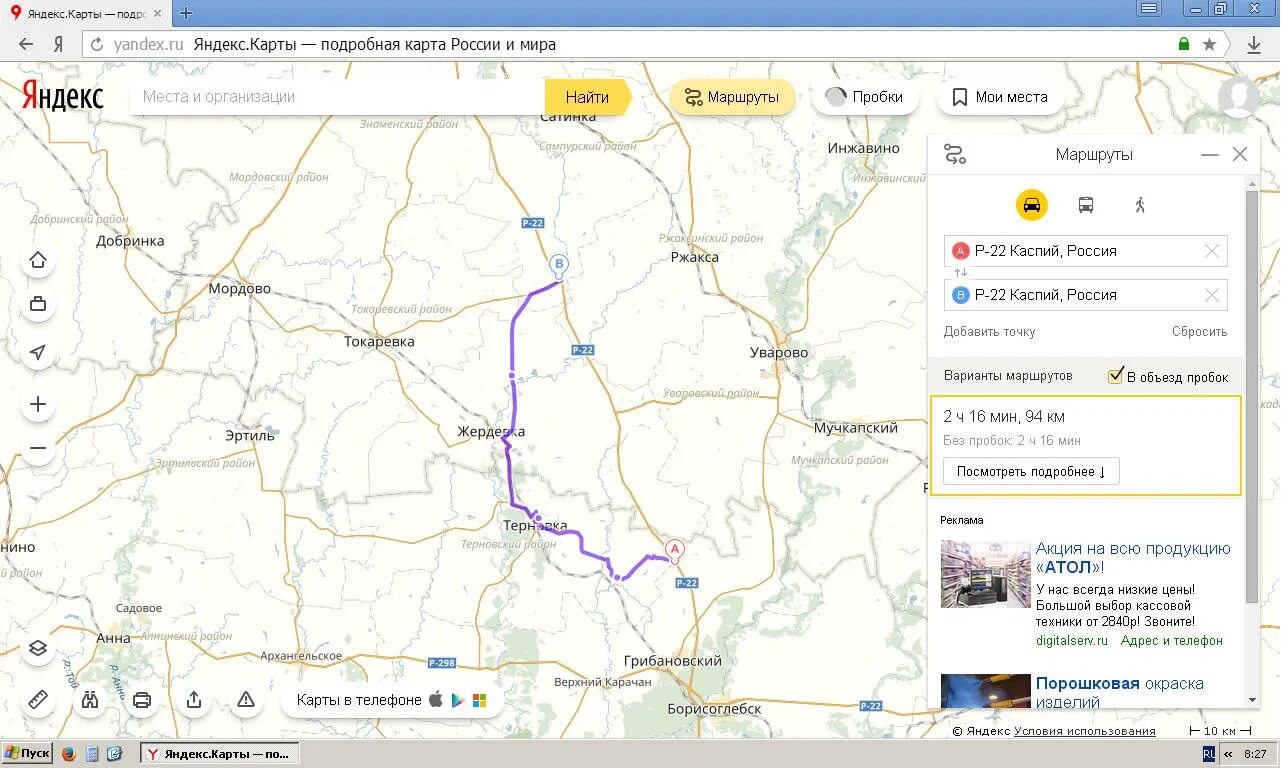Click the Найти search button
The height and width of the screenshot is (768, 1282).
[x=587, y=97]
